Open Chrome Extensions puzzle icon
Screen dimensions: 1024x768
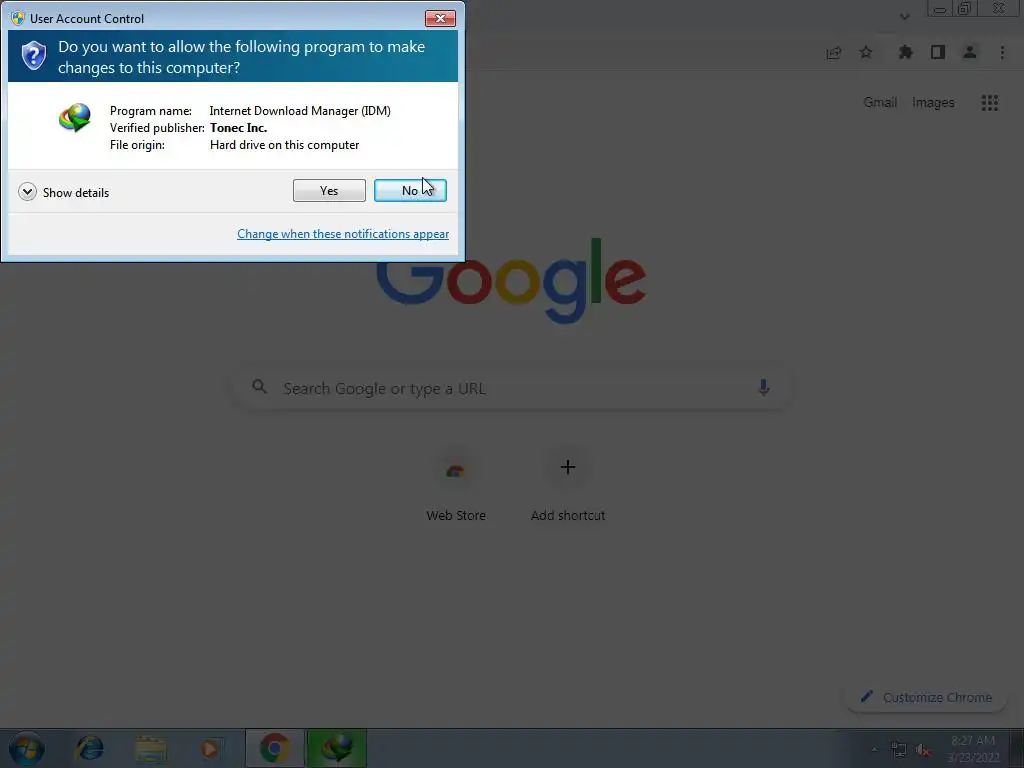tap(905, 52)
